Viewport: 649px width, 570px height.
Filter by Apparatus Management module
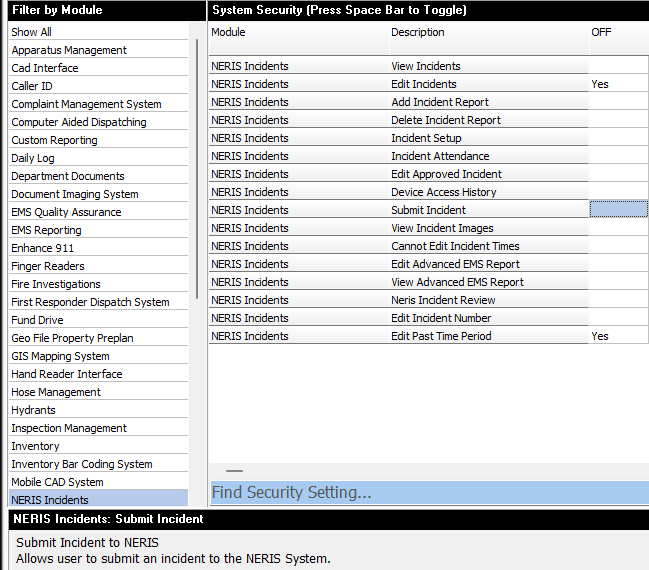[99, 50]
